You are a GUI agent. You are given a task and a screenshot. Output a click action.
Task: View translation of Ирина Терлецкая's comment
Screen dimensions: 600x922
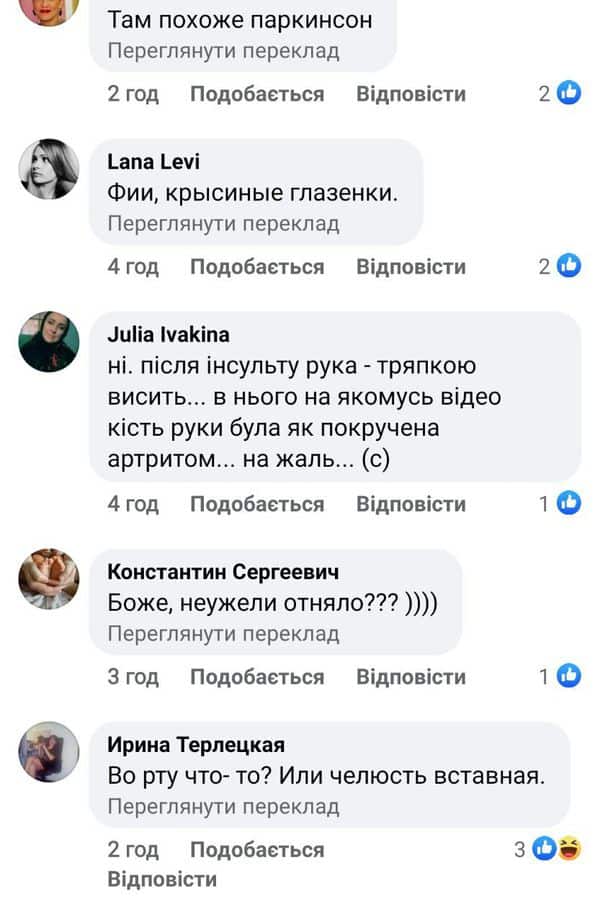[x=223, y=806]
